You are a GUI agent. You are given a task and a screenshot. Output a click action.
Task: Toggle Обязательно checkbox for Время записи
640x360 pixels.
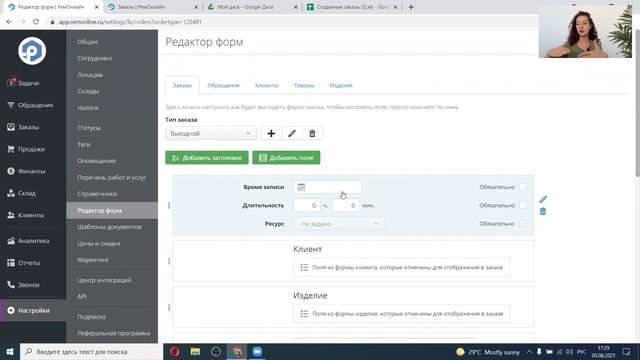point(523,187)
